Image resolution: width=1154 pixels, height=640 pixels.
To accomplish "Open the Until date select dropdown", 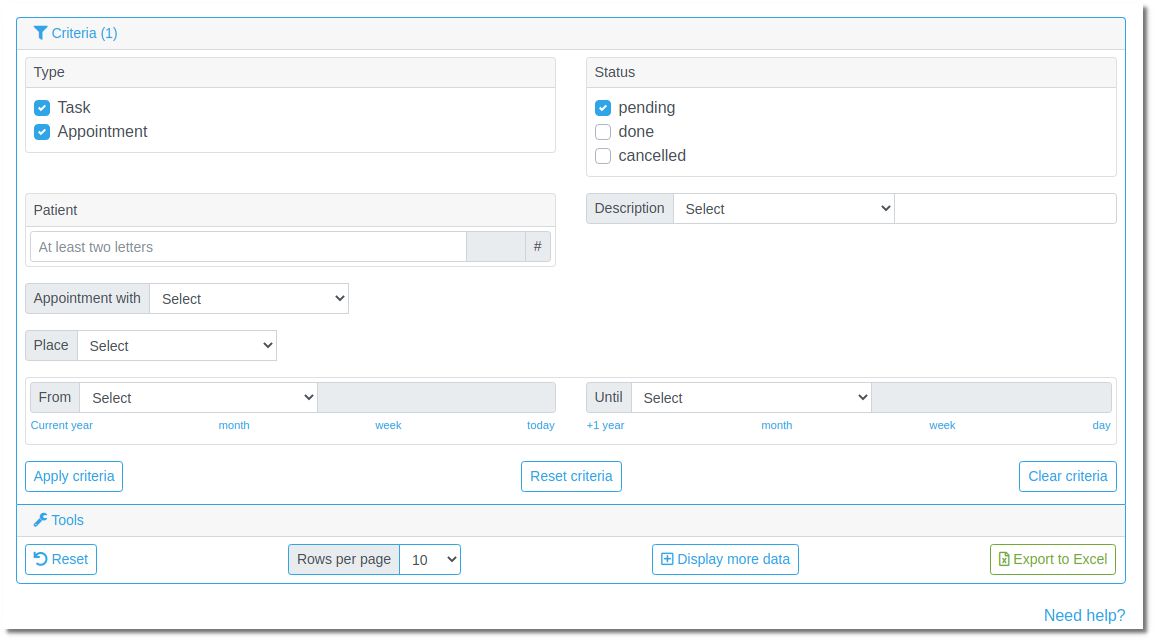I will tap(751, 398).
